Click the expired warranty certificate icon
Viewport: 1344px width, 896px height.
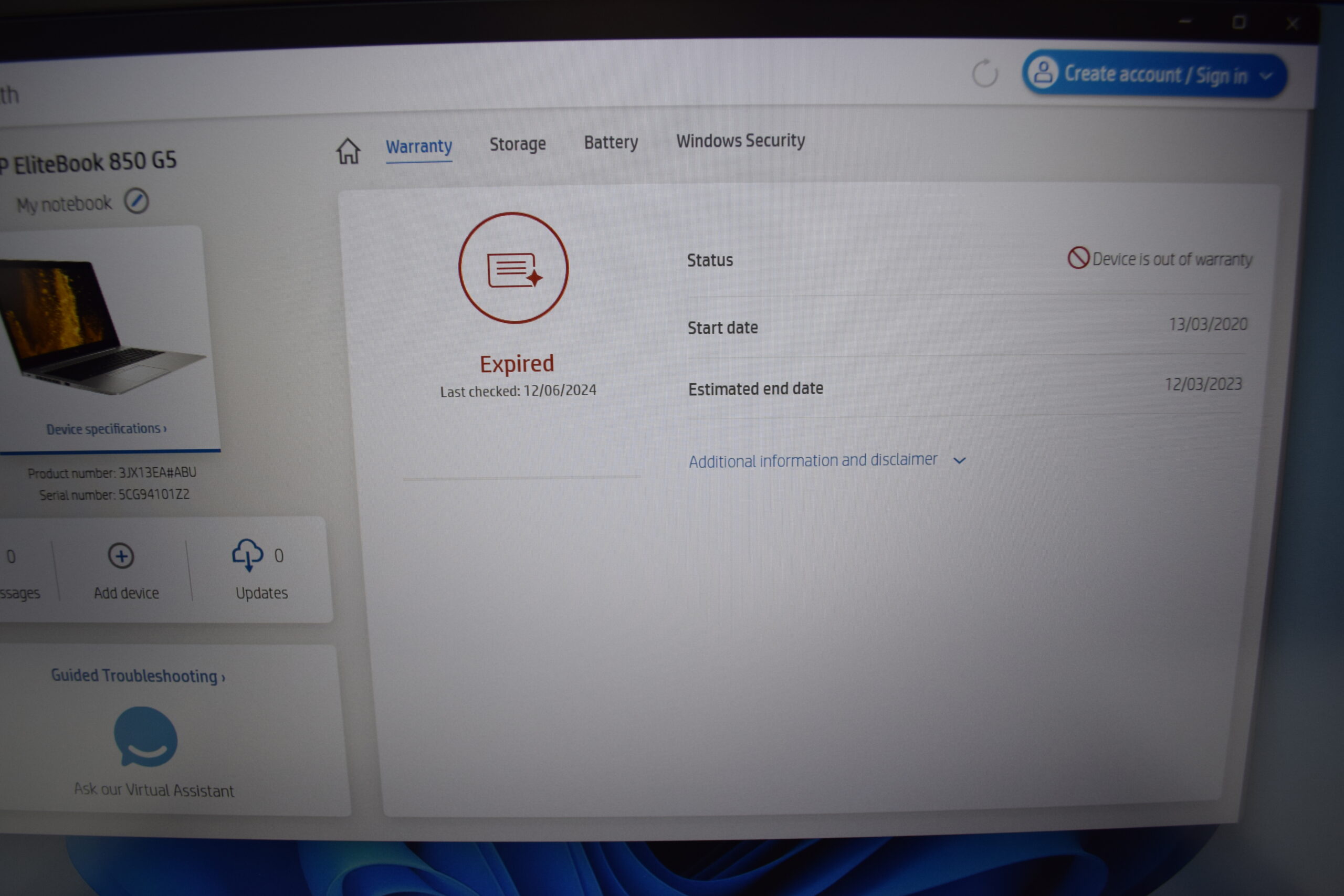513,268
